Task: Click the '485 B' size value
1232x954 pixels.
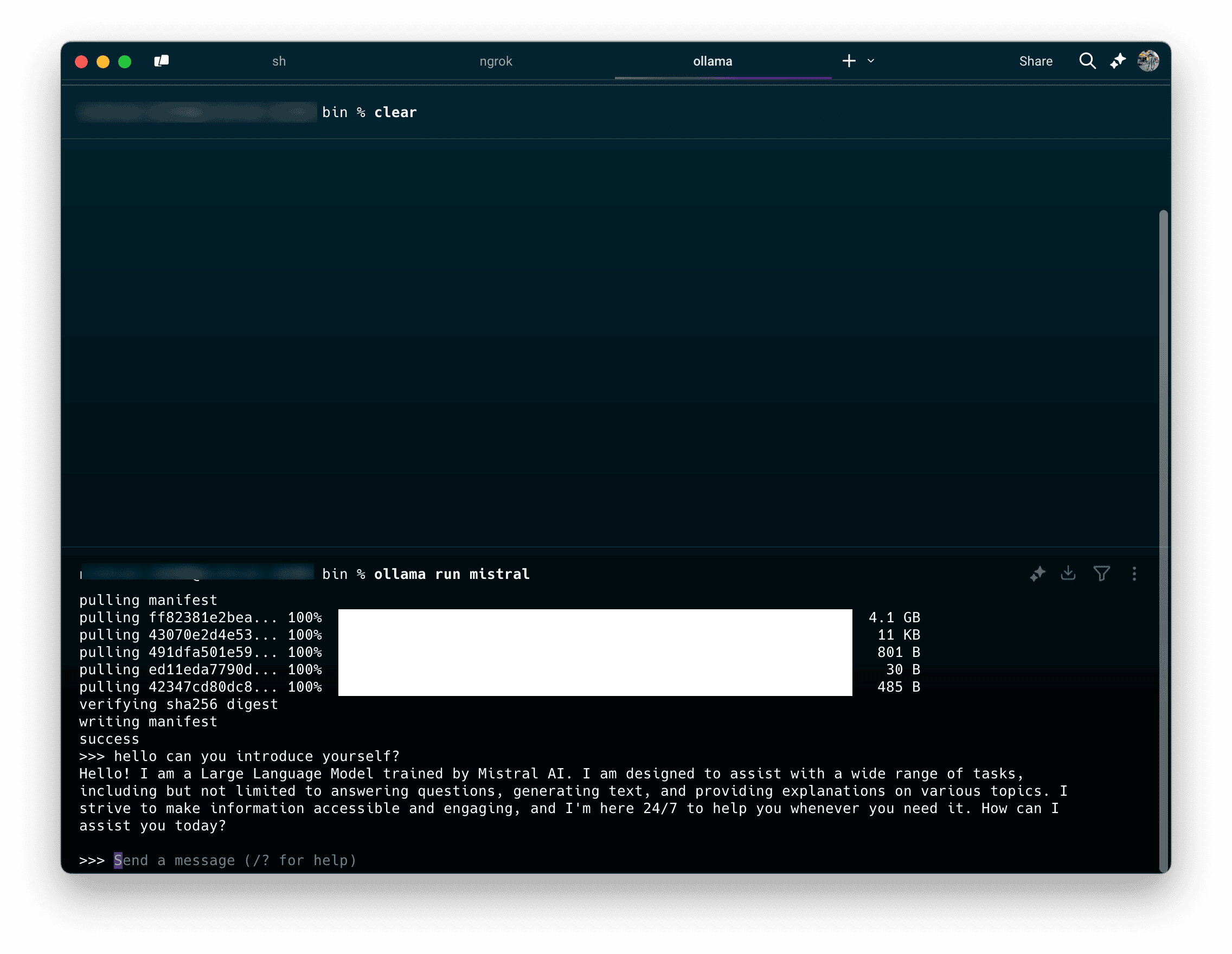Action: coord(899,687)
